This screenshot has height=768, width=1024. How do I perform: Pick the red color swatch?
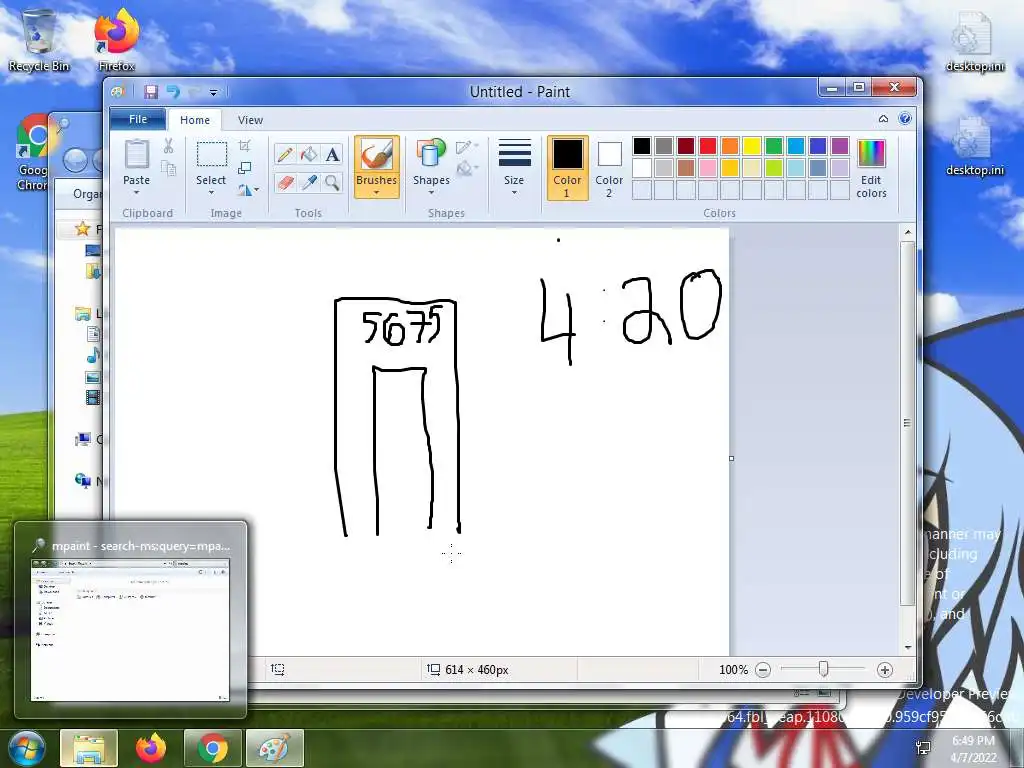[708, 146]
